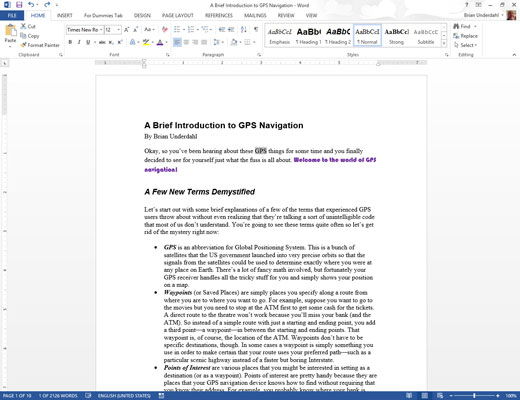The image size is (520, 400).
Task: Grow the font size
Action: coord(126,30)
